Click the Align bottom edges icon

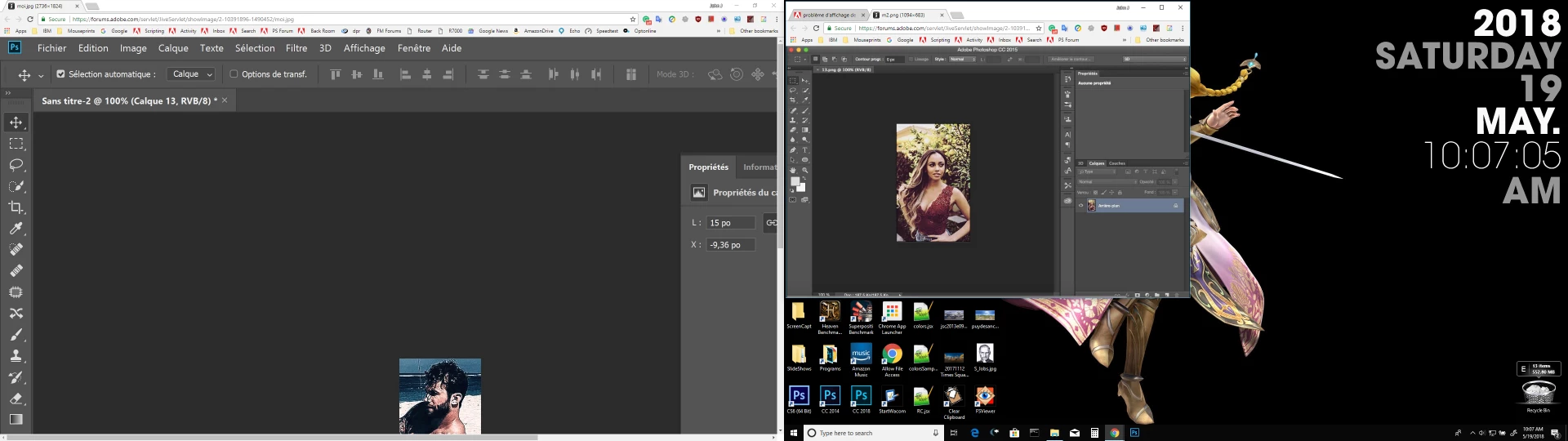point(377,74)
